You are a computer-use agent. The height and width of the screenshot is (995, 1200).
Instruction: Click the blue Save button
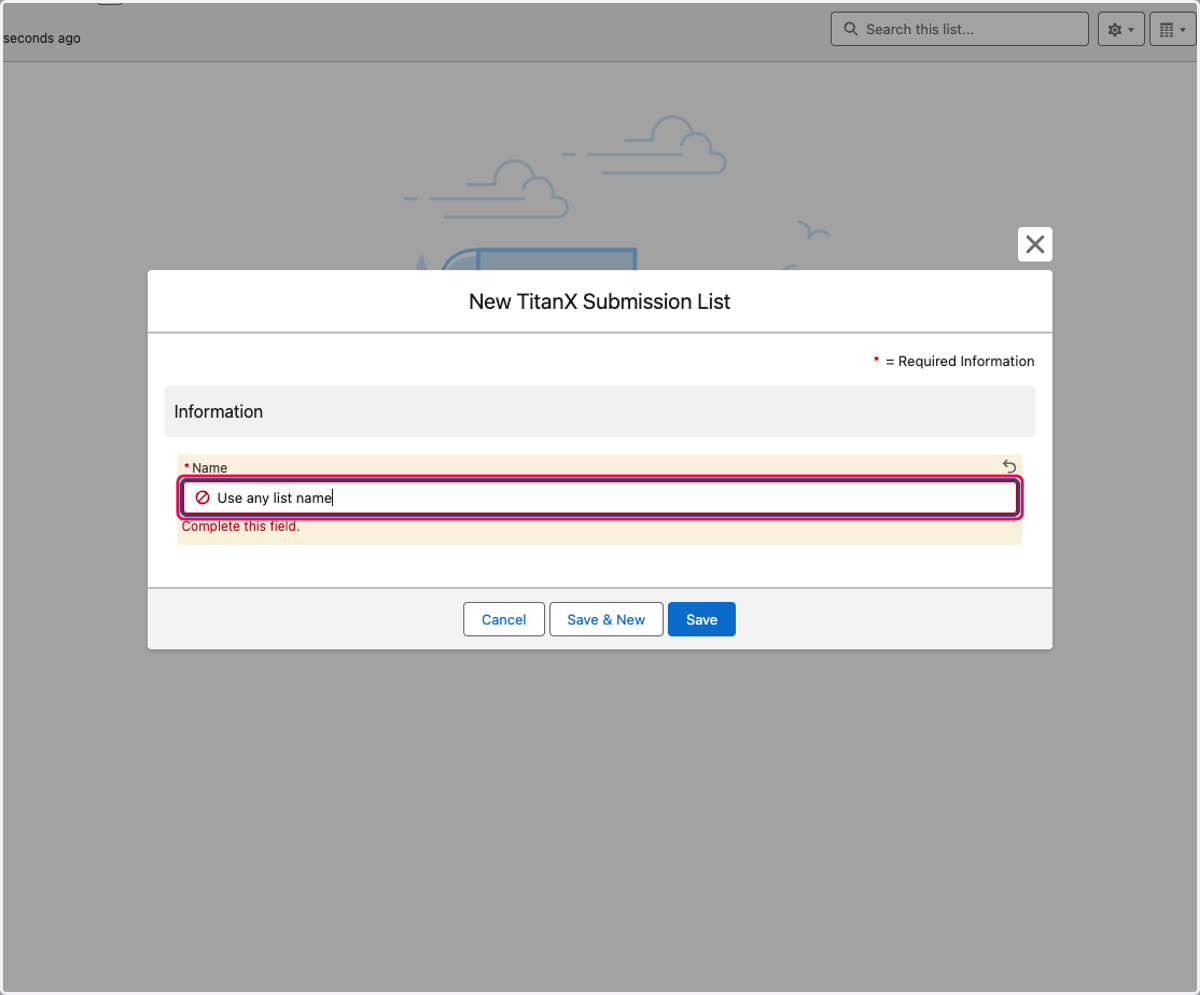[702, 619]
